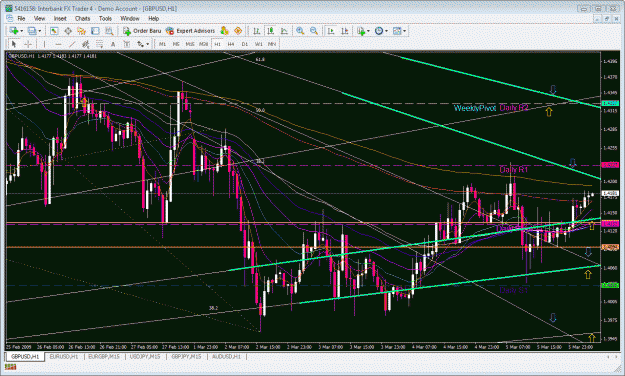
Task: Expand the Templates dropdown arrow
Action: point(405,31)
